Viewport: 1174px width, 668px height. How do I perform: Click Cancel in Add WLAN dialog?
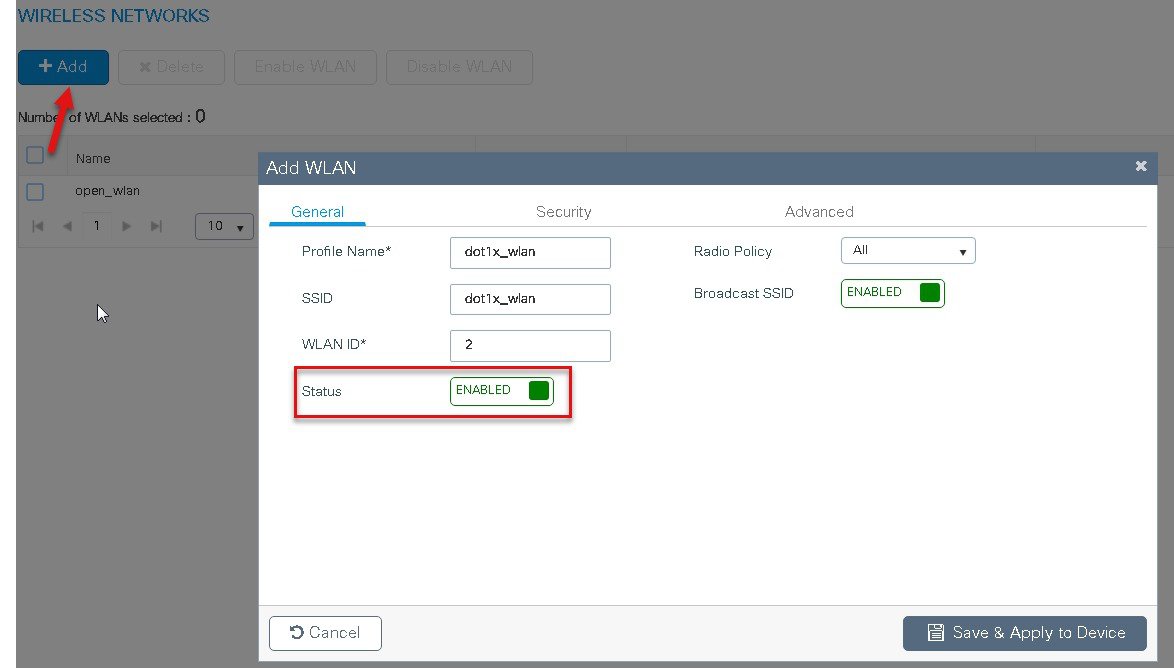(325, 633)
